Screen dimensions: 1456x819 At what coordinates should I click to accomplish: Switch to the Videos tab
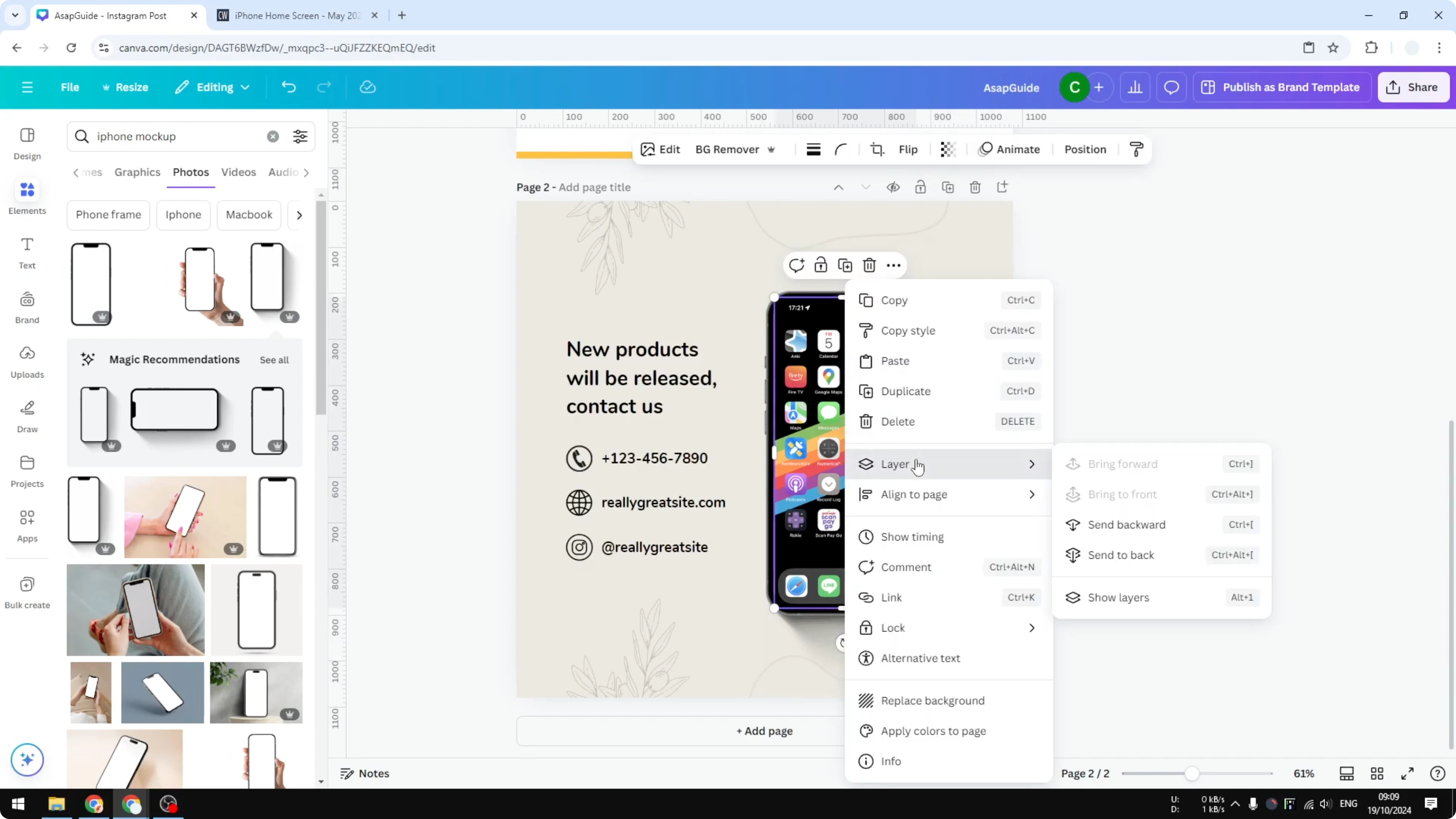[x=239, y=173]
